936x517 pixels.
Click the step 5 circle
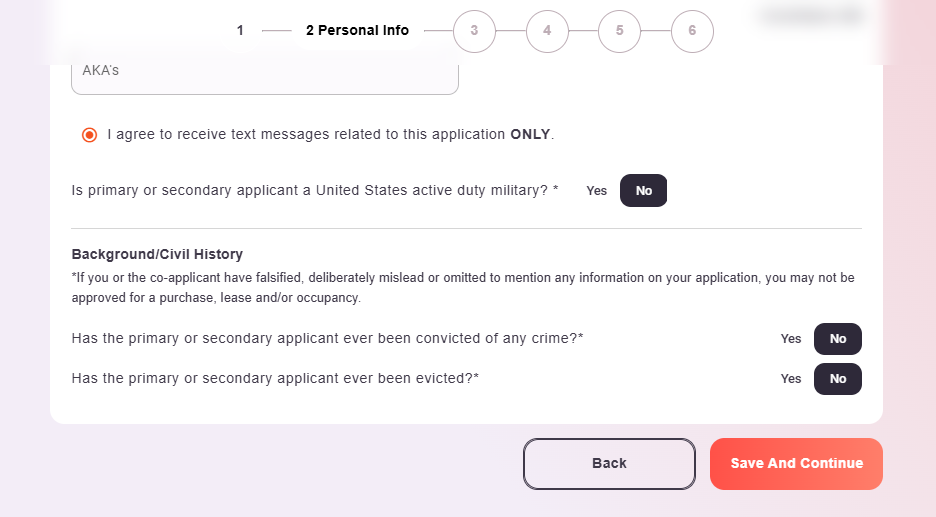point(620,31)
